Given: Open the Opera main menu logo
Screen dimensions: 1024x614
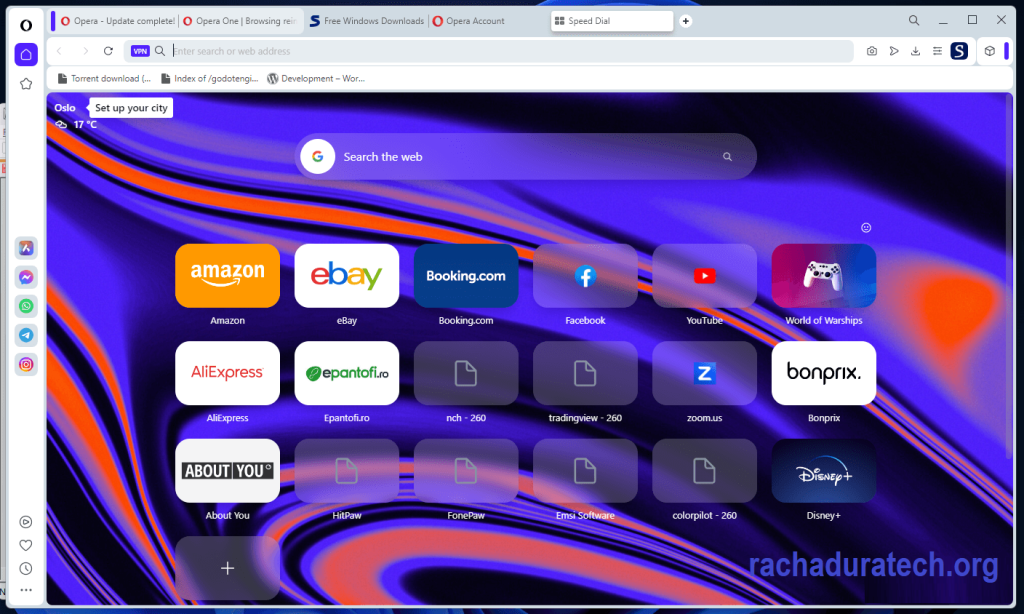Looking at the screenshot, I should tap(26, 25).
